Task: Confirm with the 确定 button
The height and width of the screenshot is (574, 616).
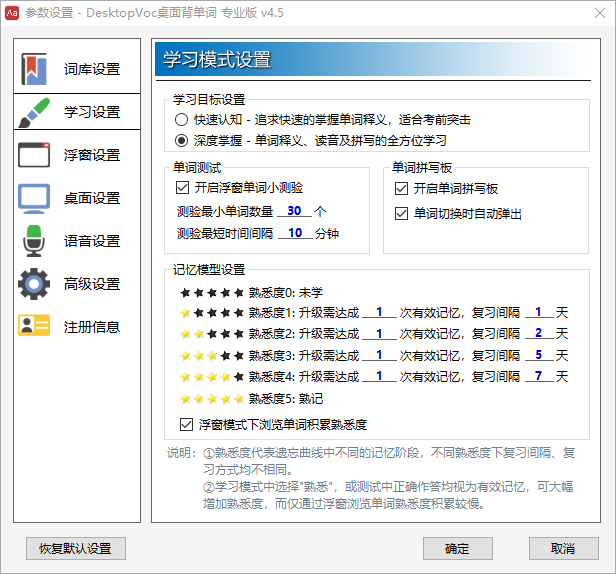Action: [458, 548]
